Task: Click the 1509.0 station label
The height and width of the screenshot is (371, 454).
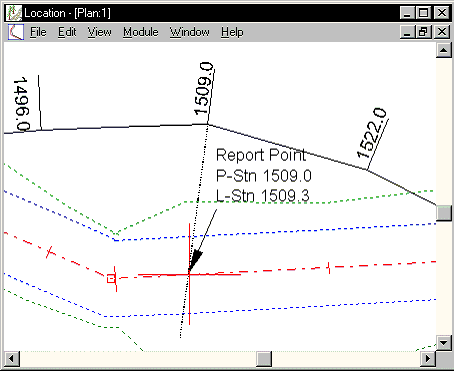Action: (x=204, y=89)
